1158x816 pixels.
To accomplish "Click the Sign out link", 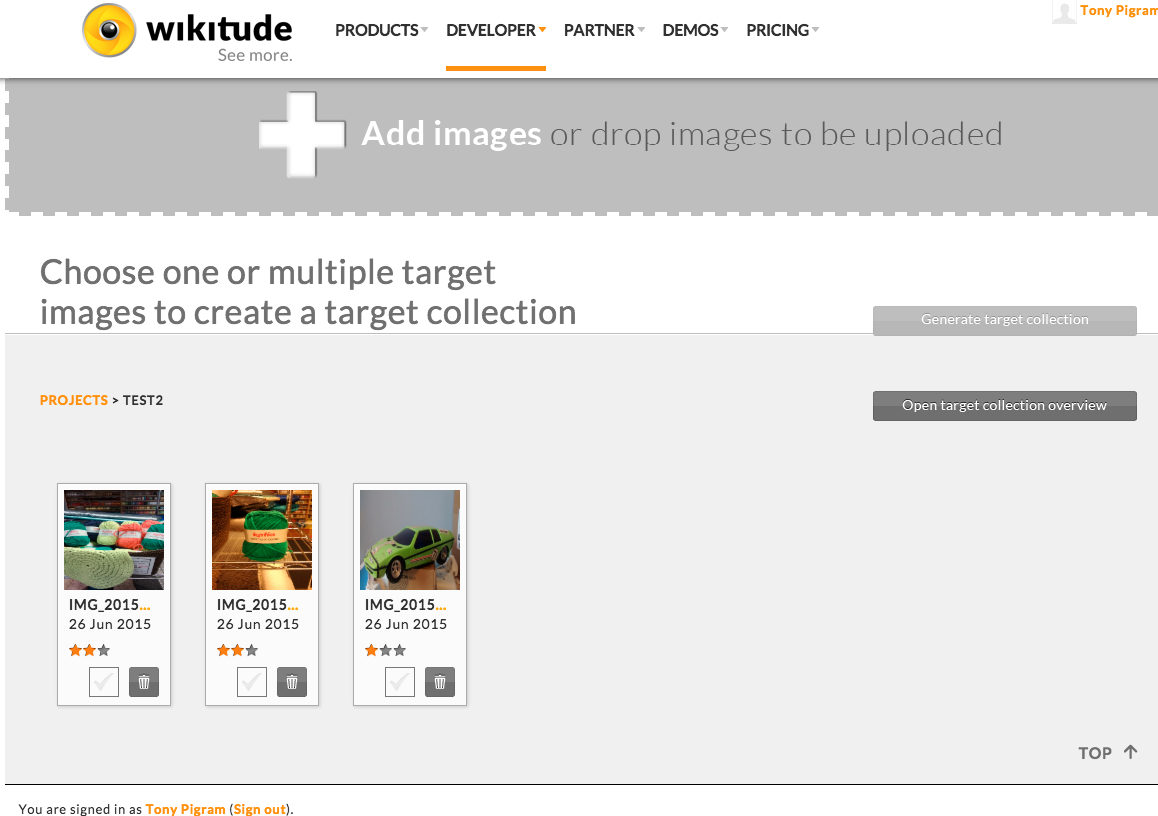I will [259, 809].
